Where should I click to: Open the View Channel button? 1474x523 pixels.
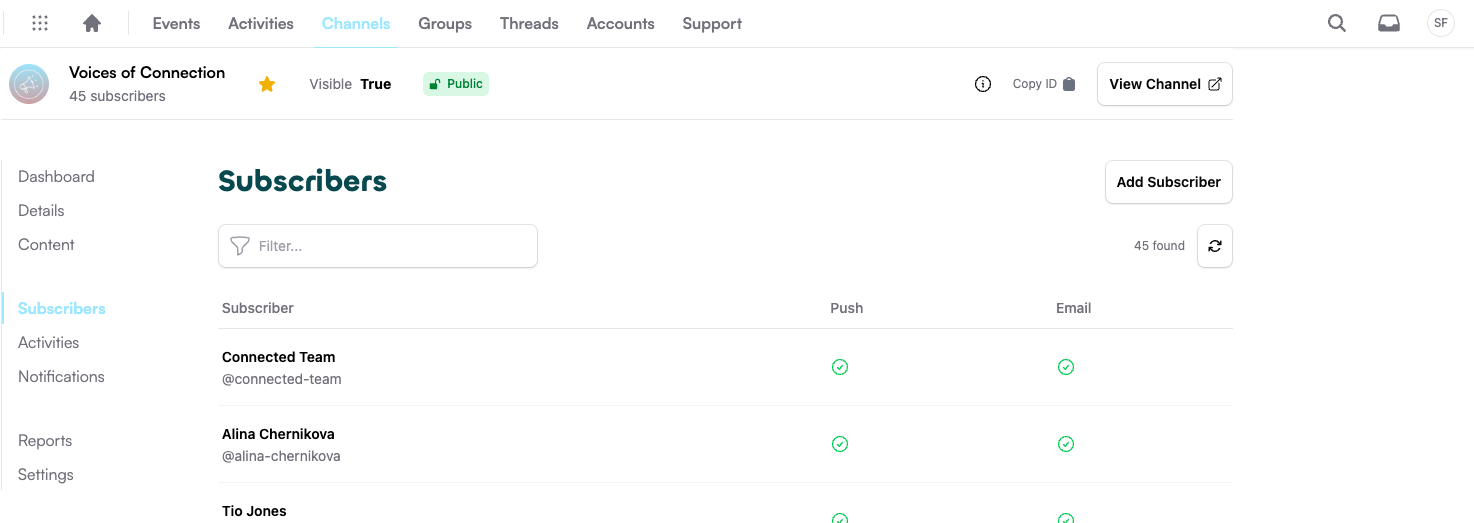click(x=1164, y=84)
